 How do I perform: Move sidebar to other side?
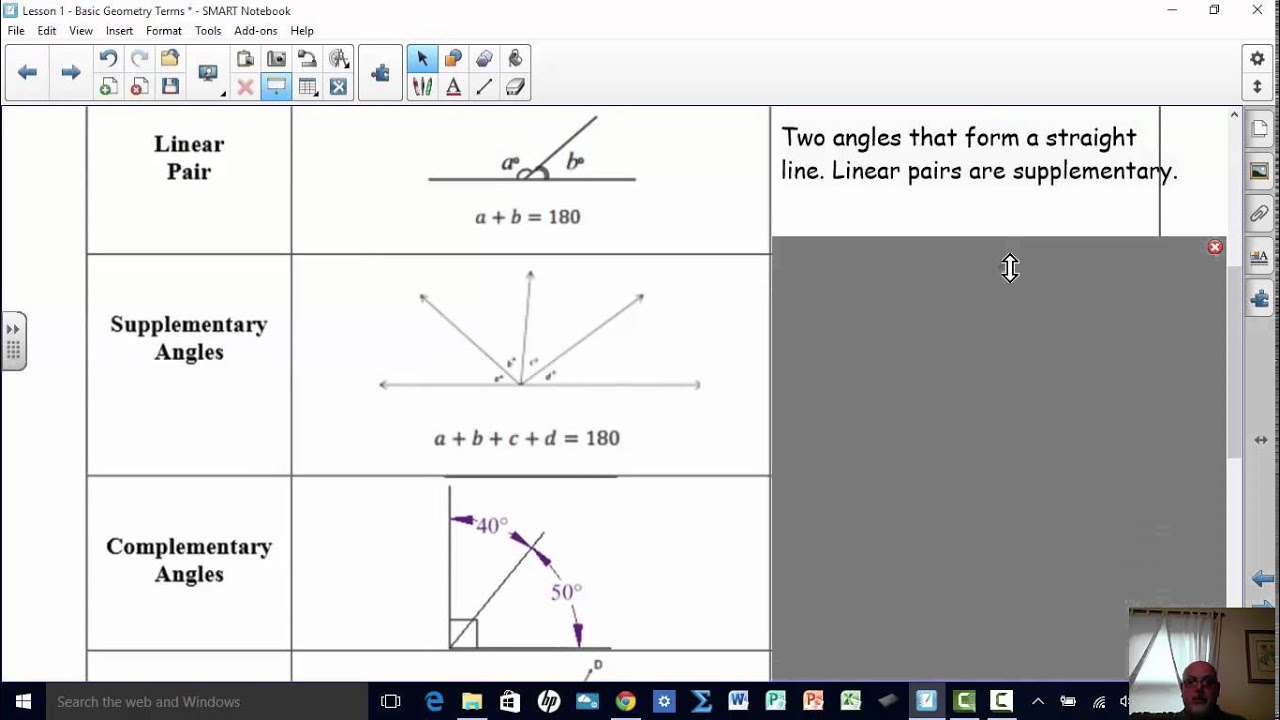coord(1260,440)
